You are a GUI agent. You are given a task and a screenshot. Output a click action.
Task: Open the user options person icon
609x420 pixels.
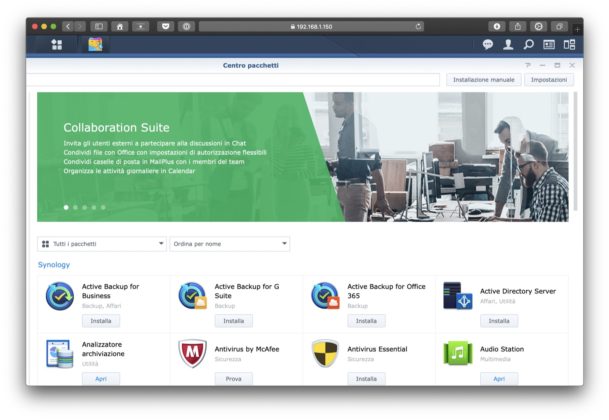508,45
